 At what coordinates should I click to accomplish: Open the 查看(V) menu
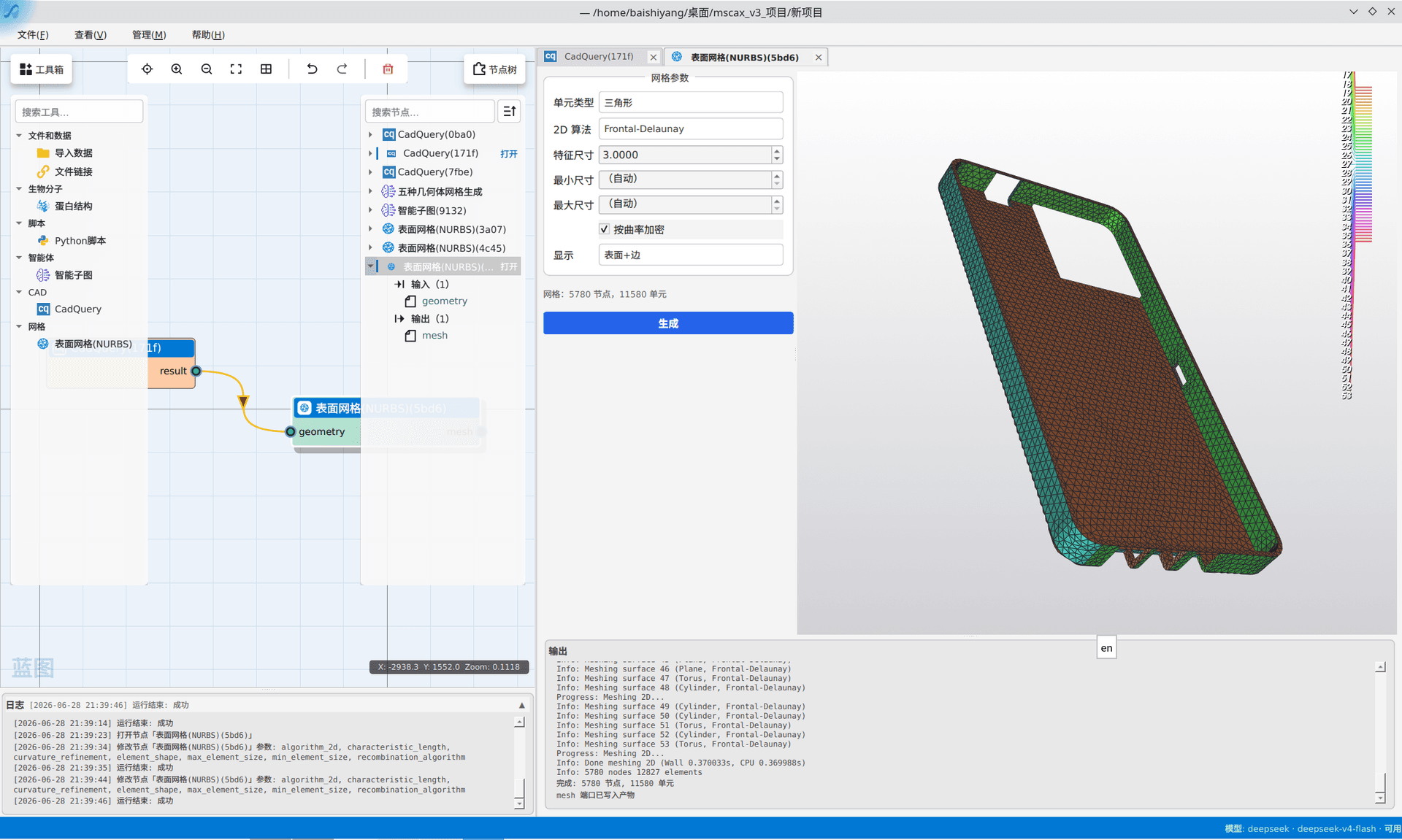91,34
